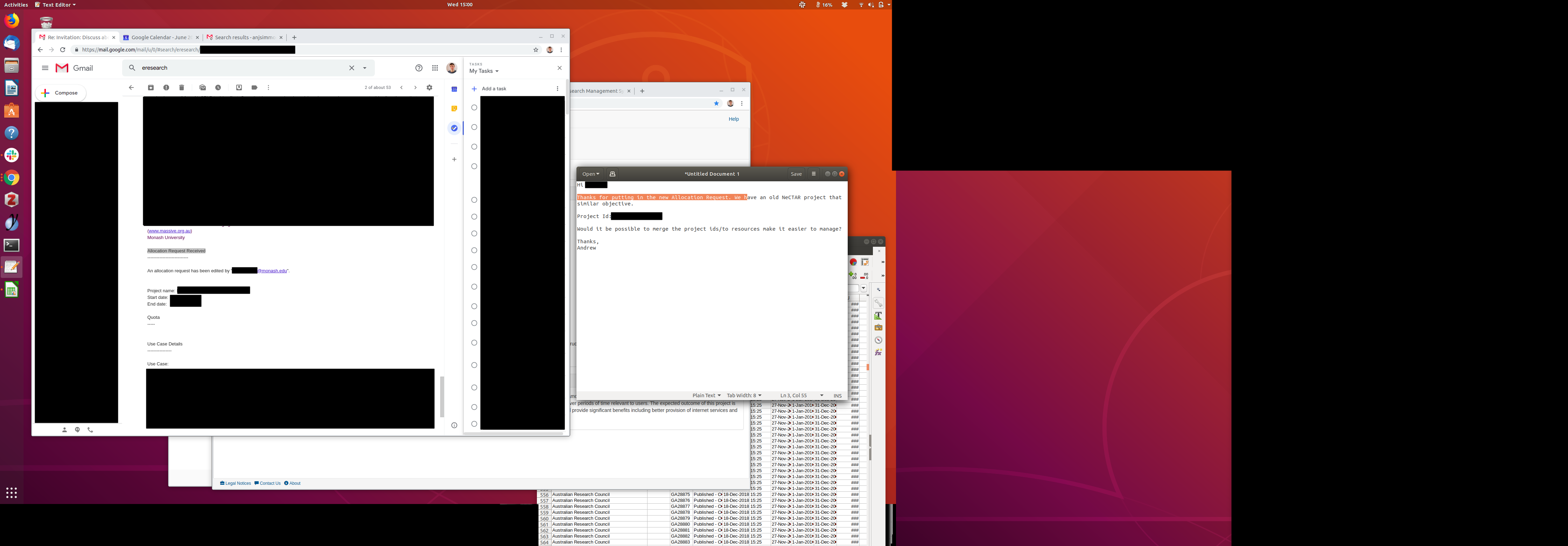This screenshot has width=1568, height=546.
Task: Delete the email with trash icon
Action: [x=181, y=87]
